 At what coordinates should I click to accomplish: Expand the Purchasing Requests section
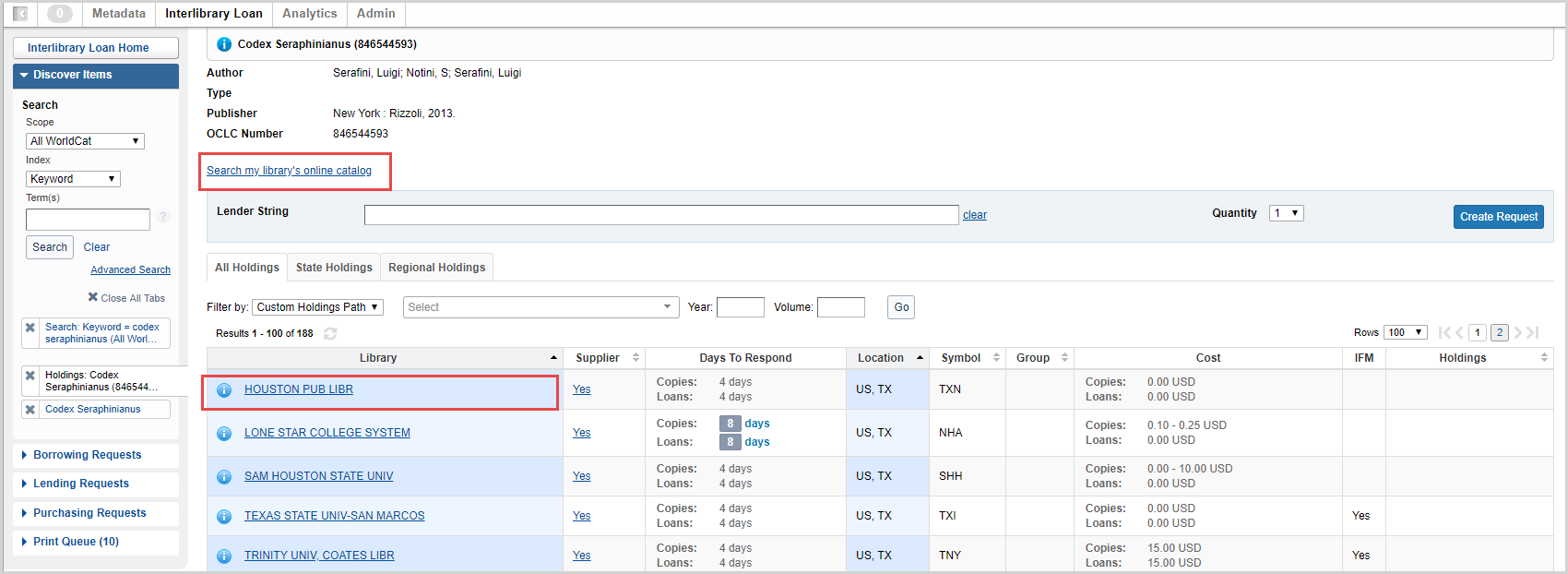96,513
